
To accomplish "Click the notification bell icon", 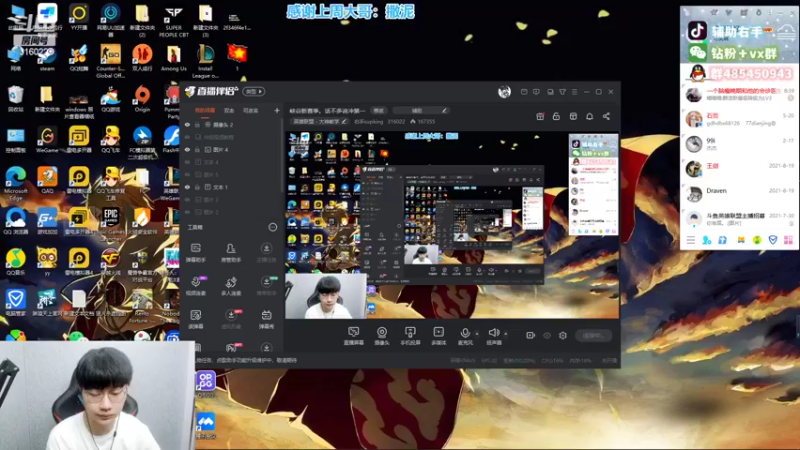I will tap(589, 116).
